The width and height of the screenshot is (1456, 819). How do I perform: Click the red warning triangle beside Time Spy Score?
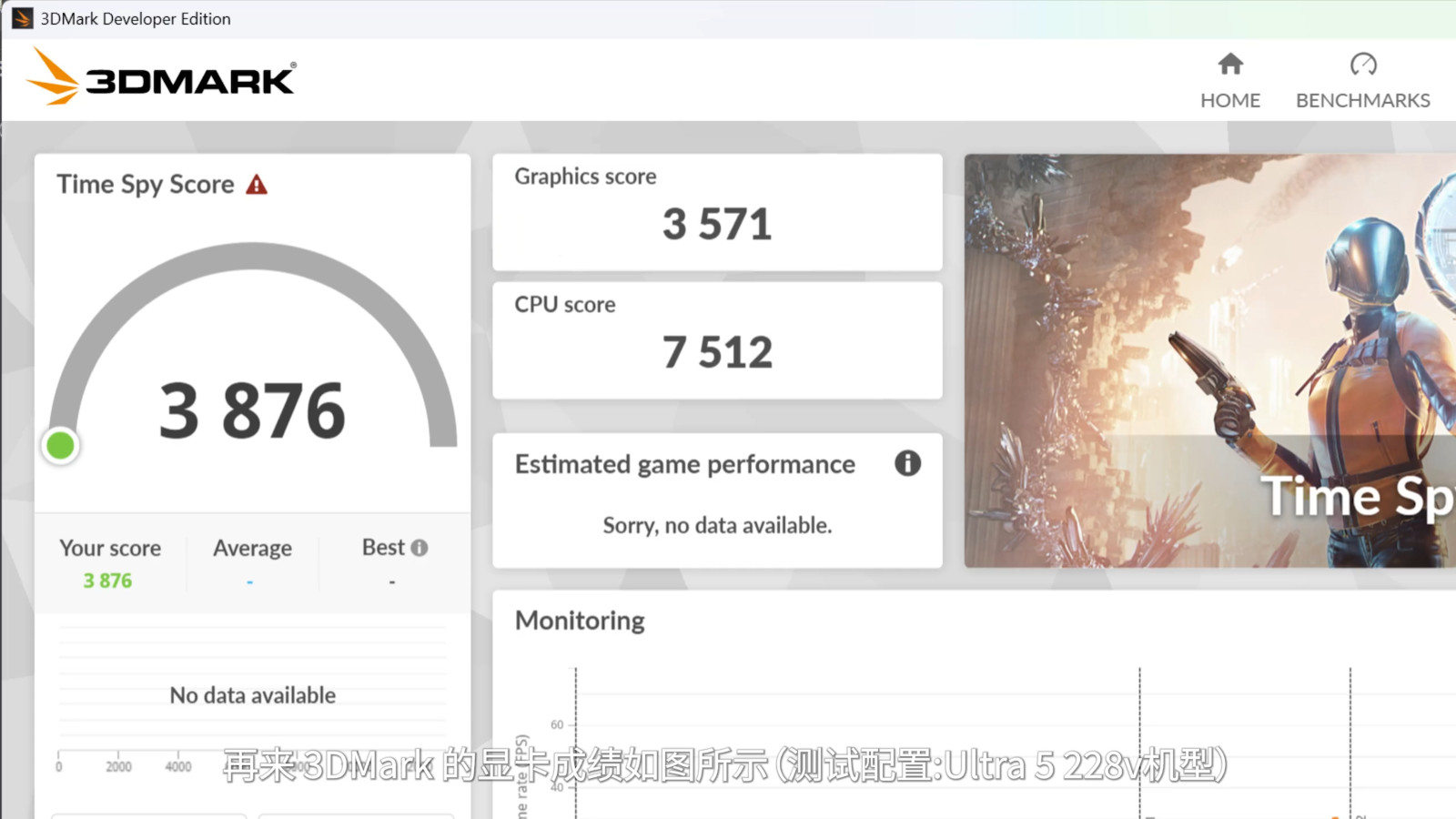[x=257, y=185]
